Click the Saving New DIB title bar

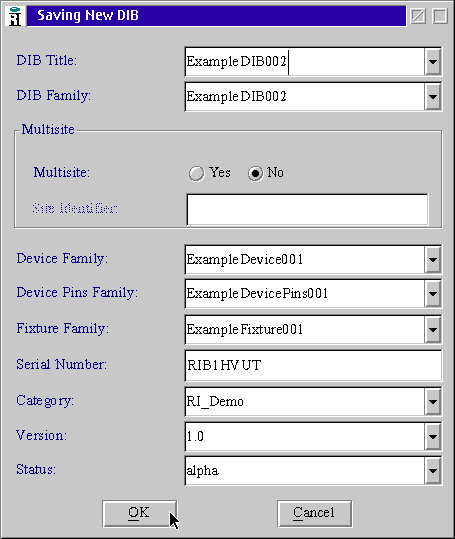click(x=217, y=16)
